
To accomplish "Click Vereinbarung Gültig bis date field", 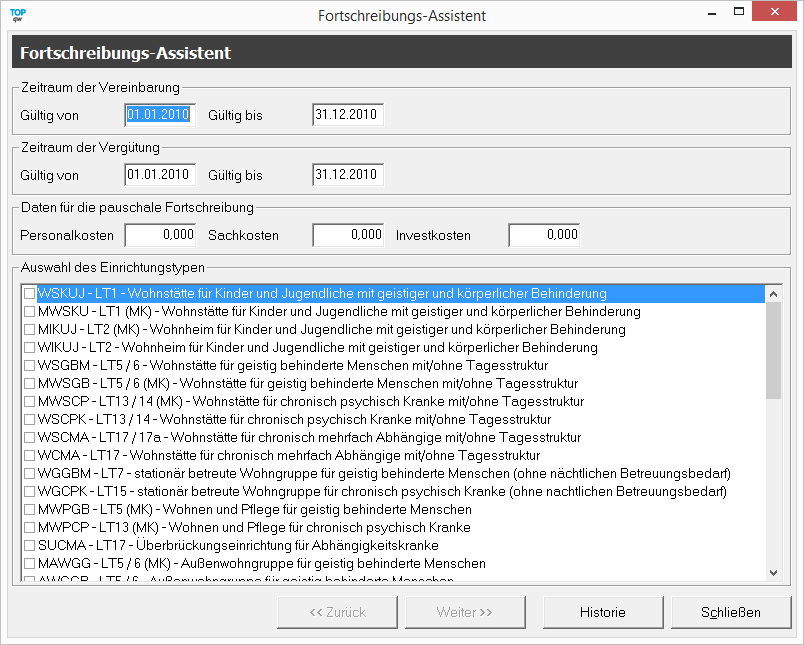I will (347, 115).
